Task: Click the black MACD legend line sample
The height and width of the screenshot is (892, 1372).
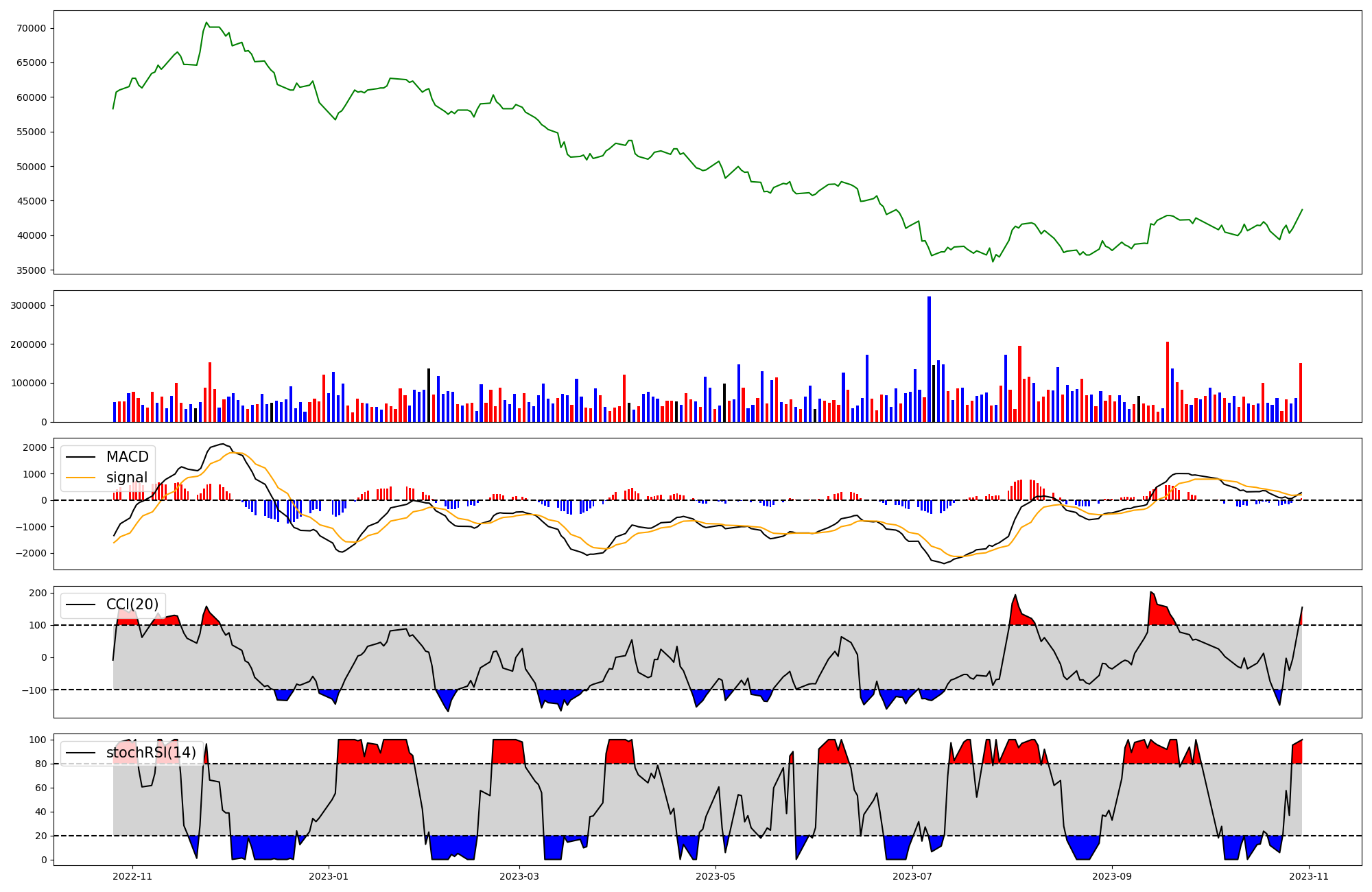Action: coord(81,457)
